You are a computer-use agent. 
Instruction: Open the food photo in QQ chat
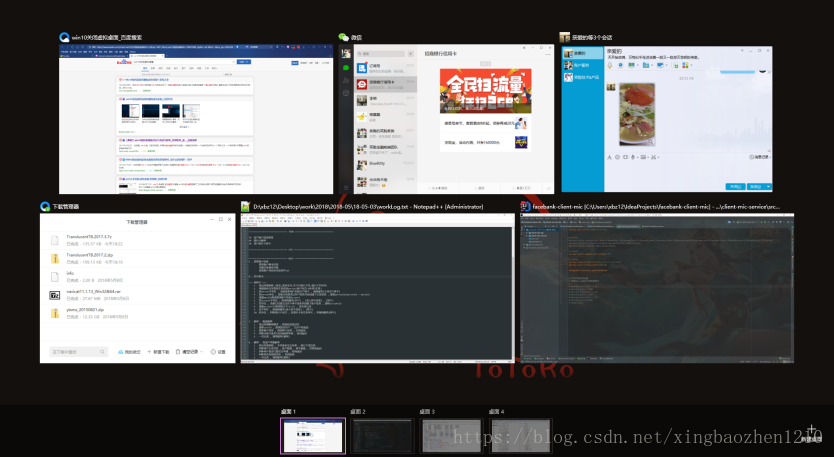tap(637, 114)
